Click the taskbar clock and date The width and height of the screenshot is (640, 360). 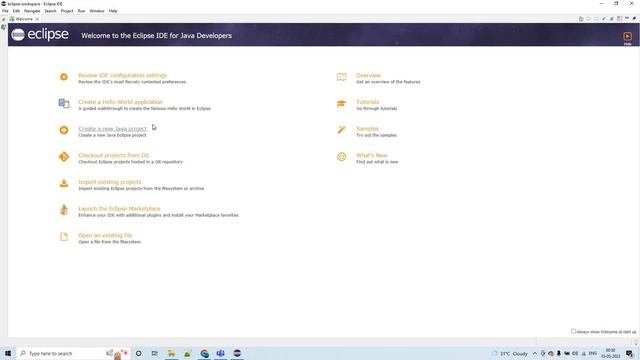[610, 353]
